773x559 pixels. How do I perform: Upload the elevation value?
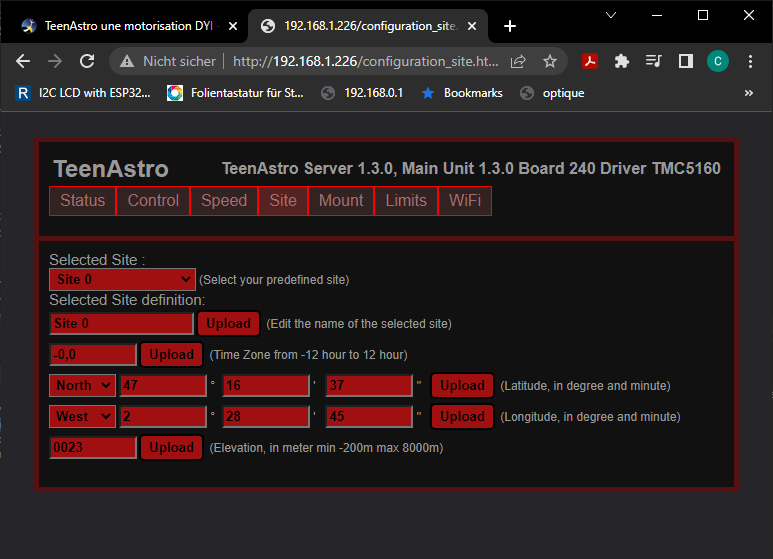172,448
